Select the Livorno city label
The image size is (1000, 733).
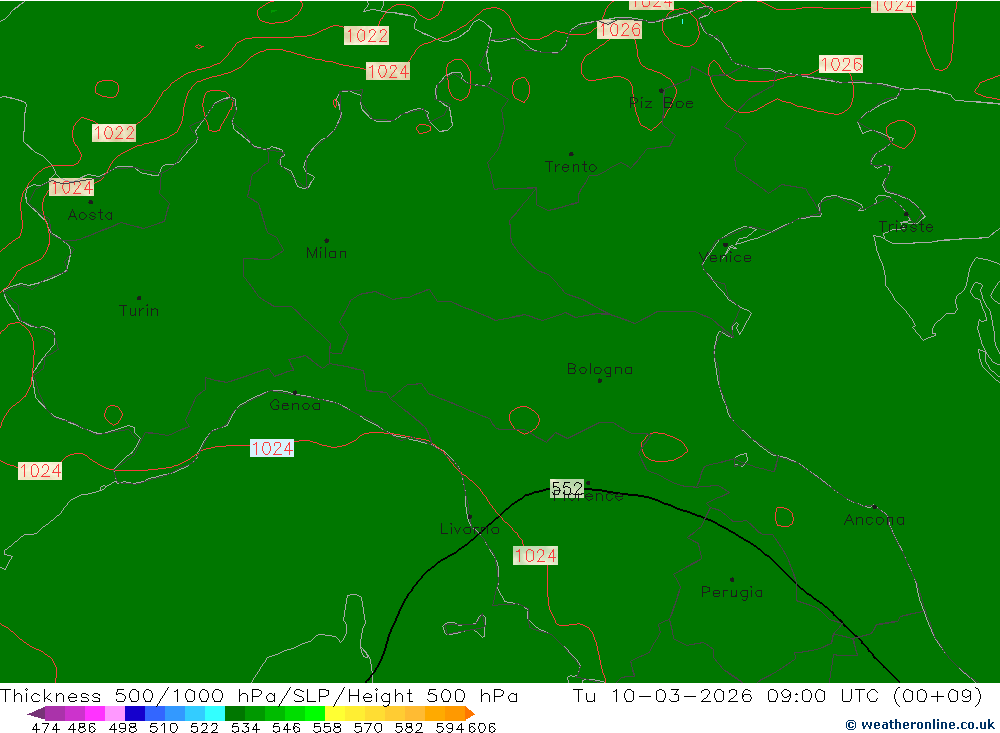point(470,529)
